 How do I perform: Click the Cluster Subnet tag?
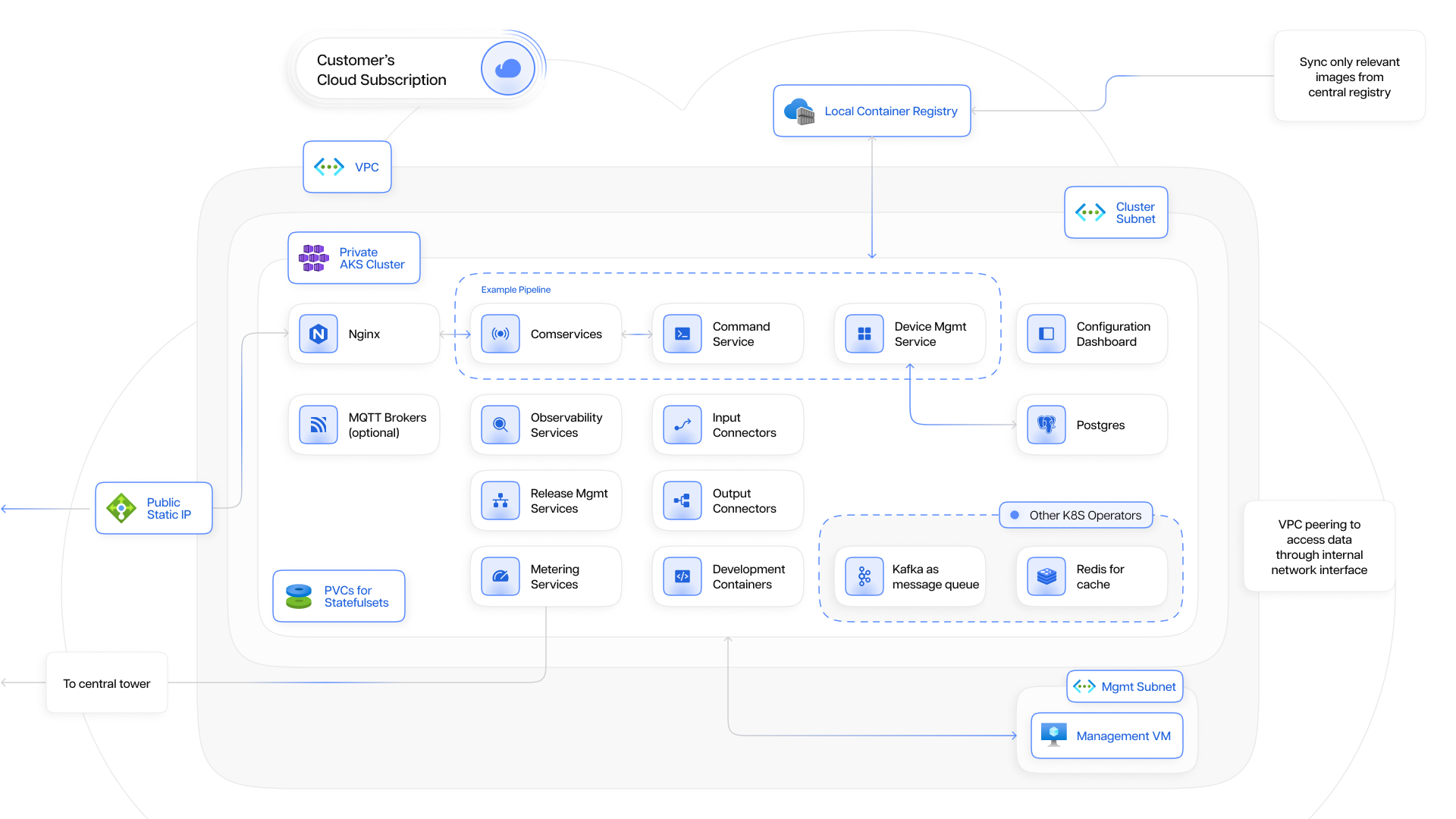pos(1116,212)
